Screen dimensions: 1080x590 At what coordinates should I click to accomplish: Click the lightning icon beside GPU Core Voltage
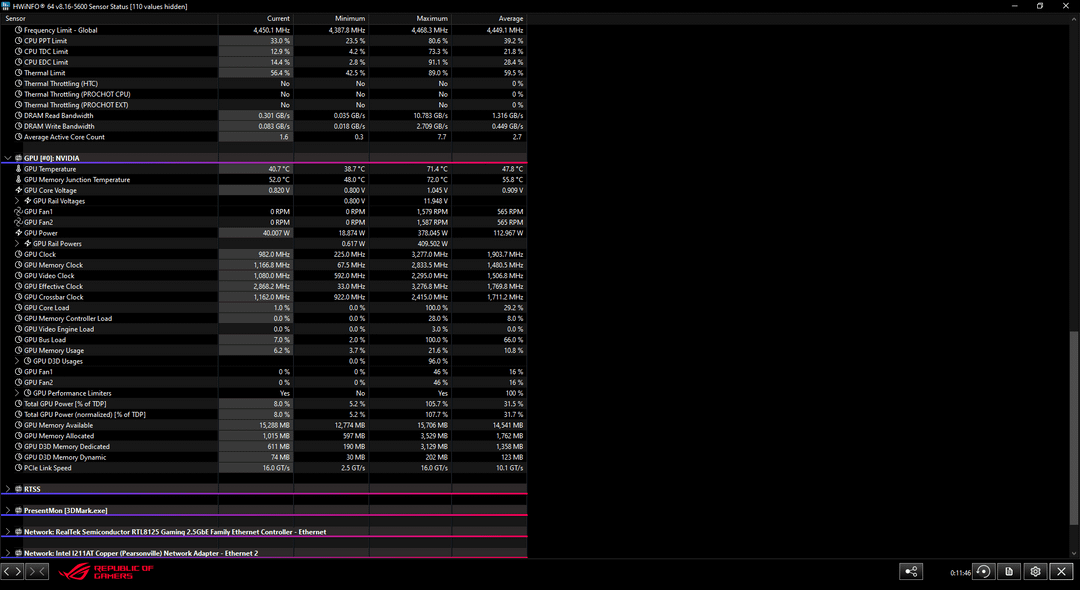tap(19, 190)
